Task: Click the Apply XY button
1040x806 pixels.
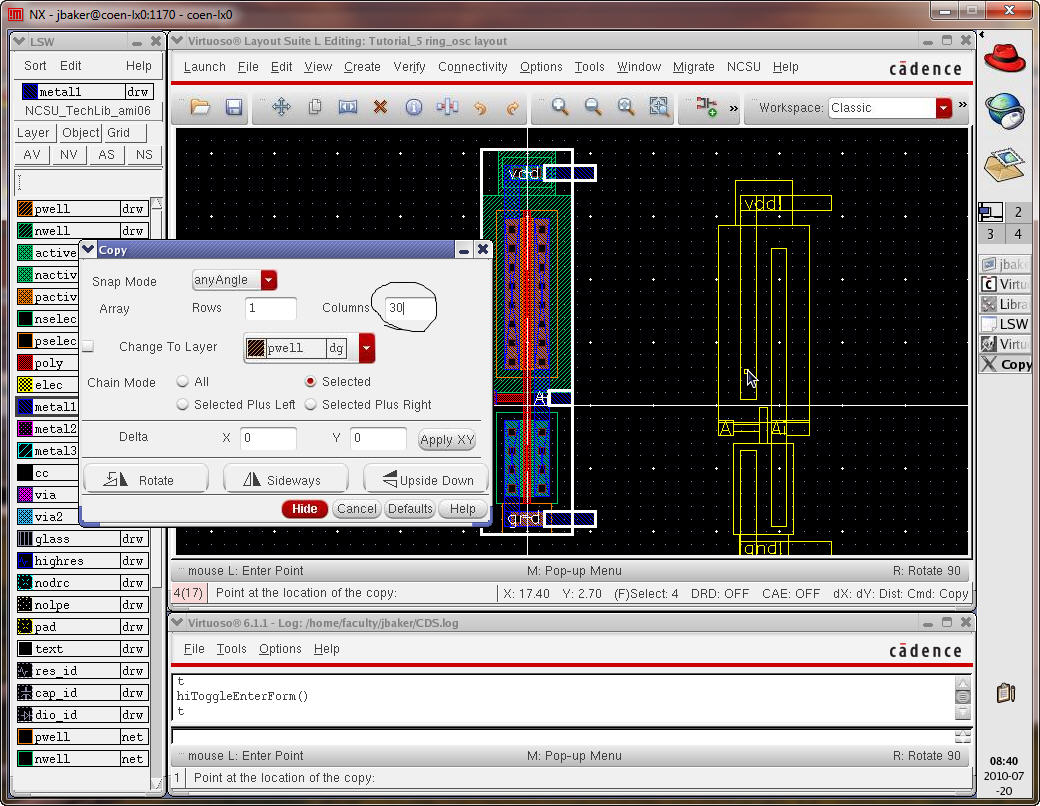Action: (x=446, y=440)
